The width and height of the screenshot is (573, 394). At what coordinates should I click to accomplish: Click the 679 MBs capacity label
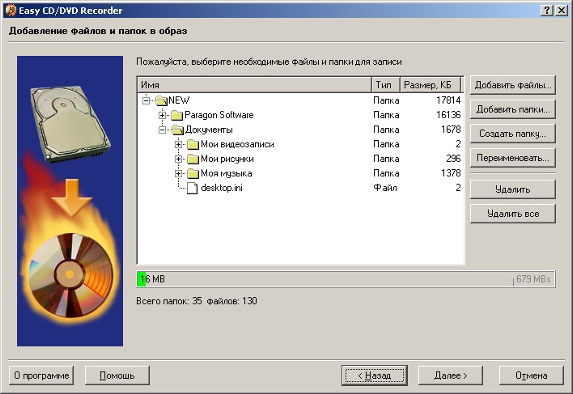coord(533,279)
